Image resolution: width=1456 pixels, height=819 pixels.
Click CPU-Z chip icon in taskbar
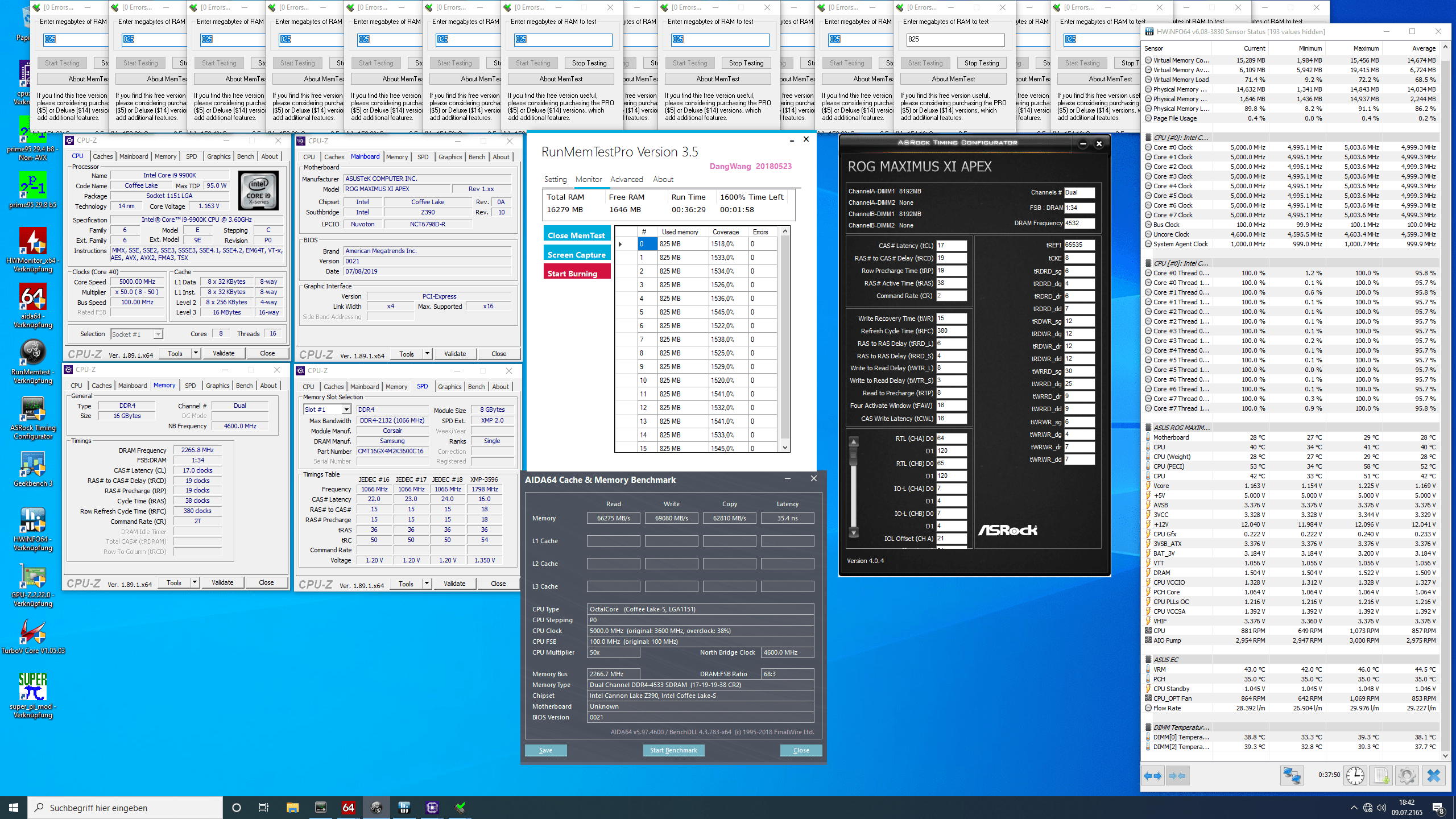click(x=432, y=807)
